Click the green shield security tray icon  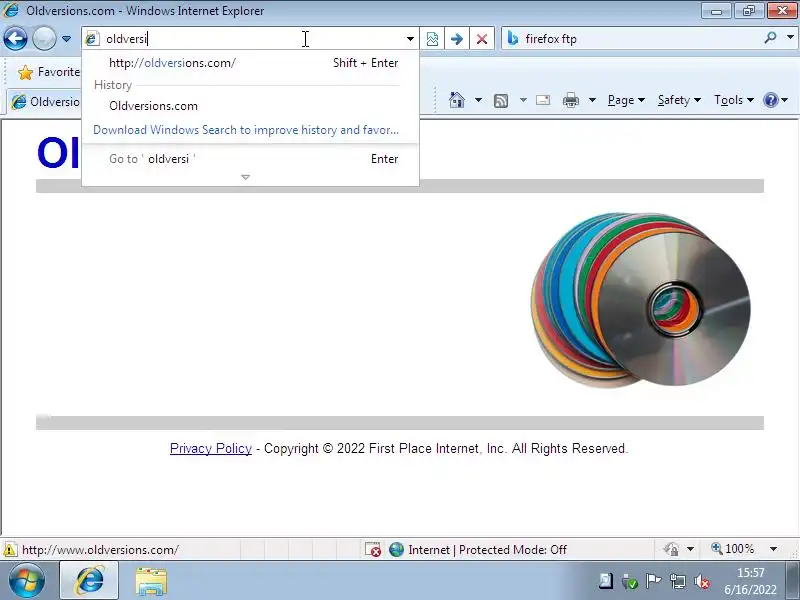(x=630, y=581)
